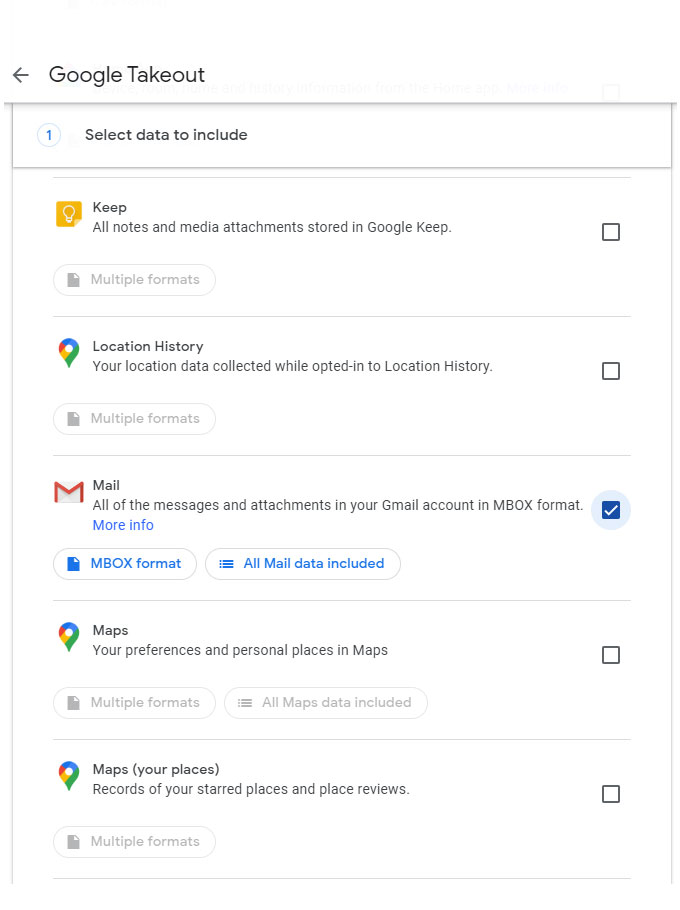Check the Location History checkbox
The width and height of the screenshot is (680, 910).
(x=611, y=371)
